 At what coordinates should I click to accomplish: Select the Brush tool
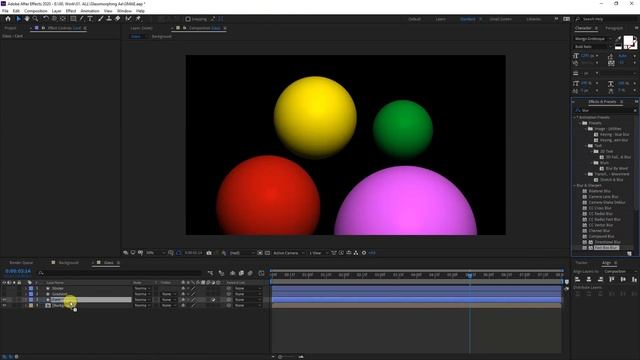(100, 19)
